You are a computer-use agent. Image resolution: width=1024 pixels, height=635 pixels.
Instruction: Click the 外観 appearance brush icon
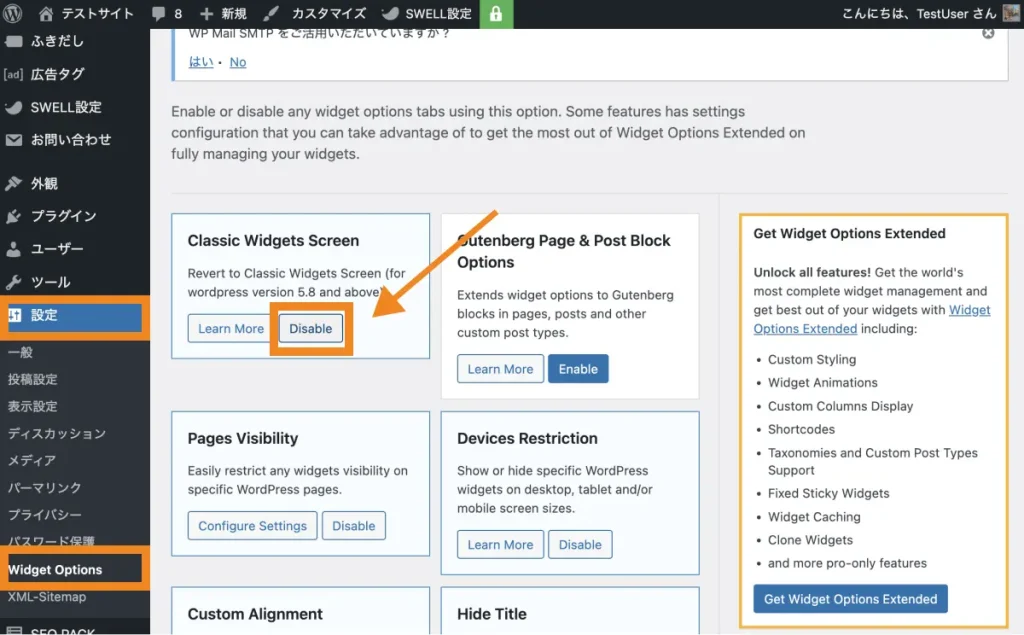click(x=14, y=184)
